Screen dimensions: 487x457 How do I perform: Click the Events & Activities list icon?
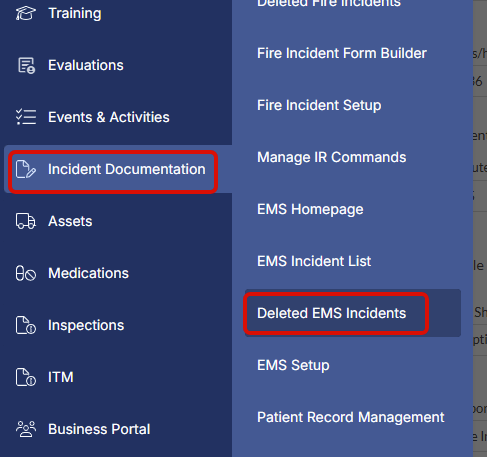(x=26, y=117)
